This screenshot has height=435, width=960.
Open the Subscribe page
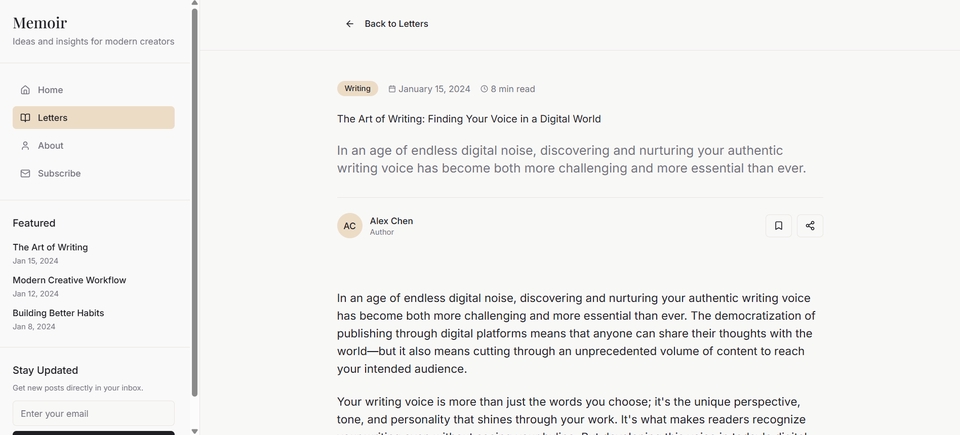pyautogui.click(x=59, y=174)
